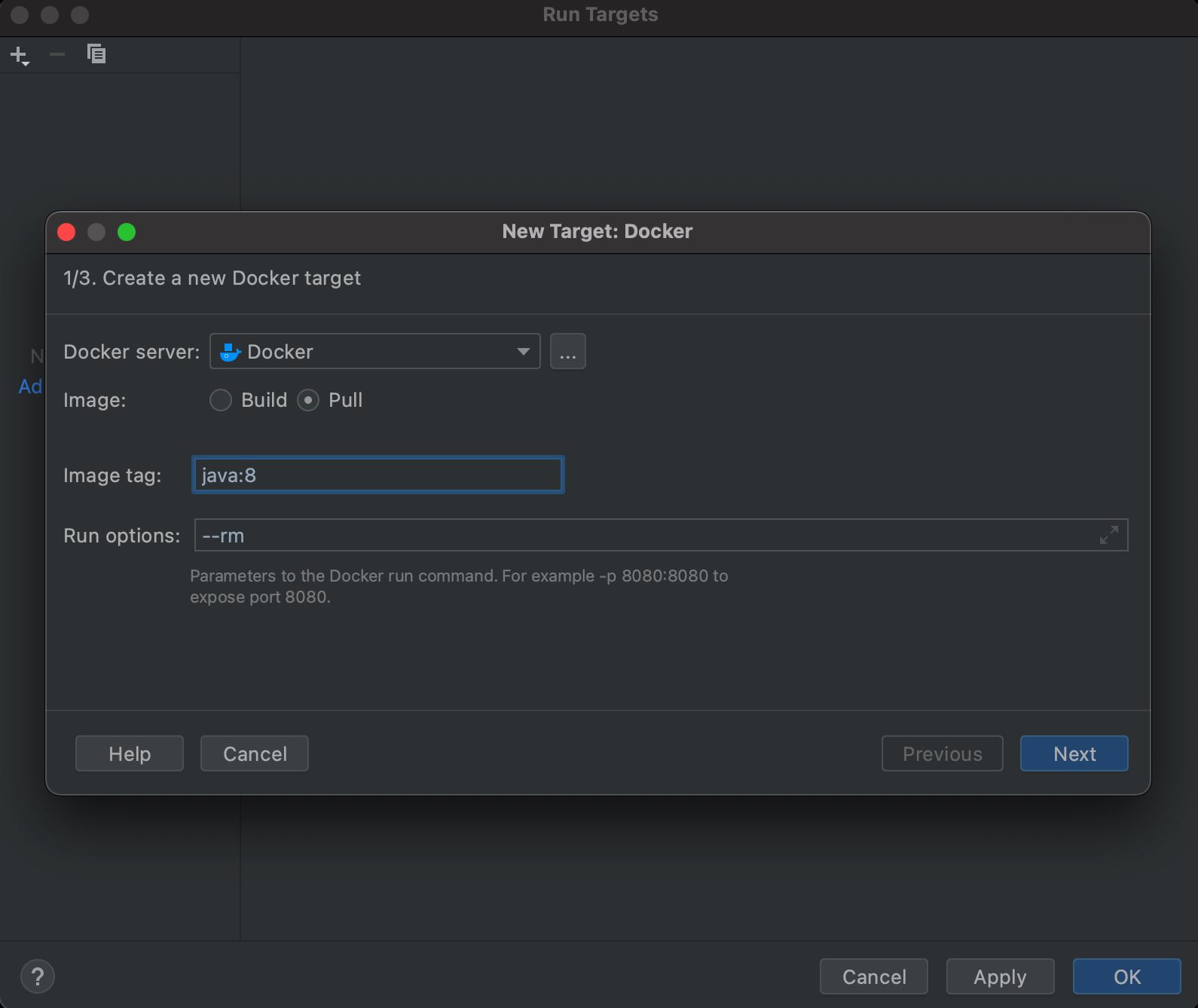1198x1008 pixels.
Task: Expand the Docker server dropdown arrow
Action: [x=523, y=352]
